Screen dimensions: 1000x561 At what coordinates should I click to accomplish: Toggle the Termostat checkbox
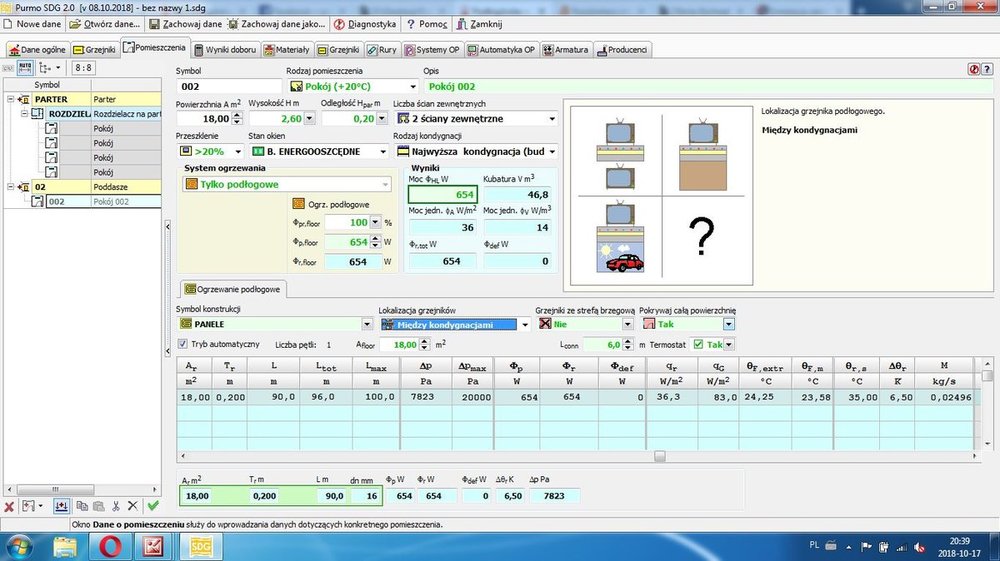pyautogui.click(x=699, y=344)
